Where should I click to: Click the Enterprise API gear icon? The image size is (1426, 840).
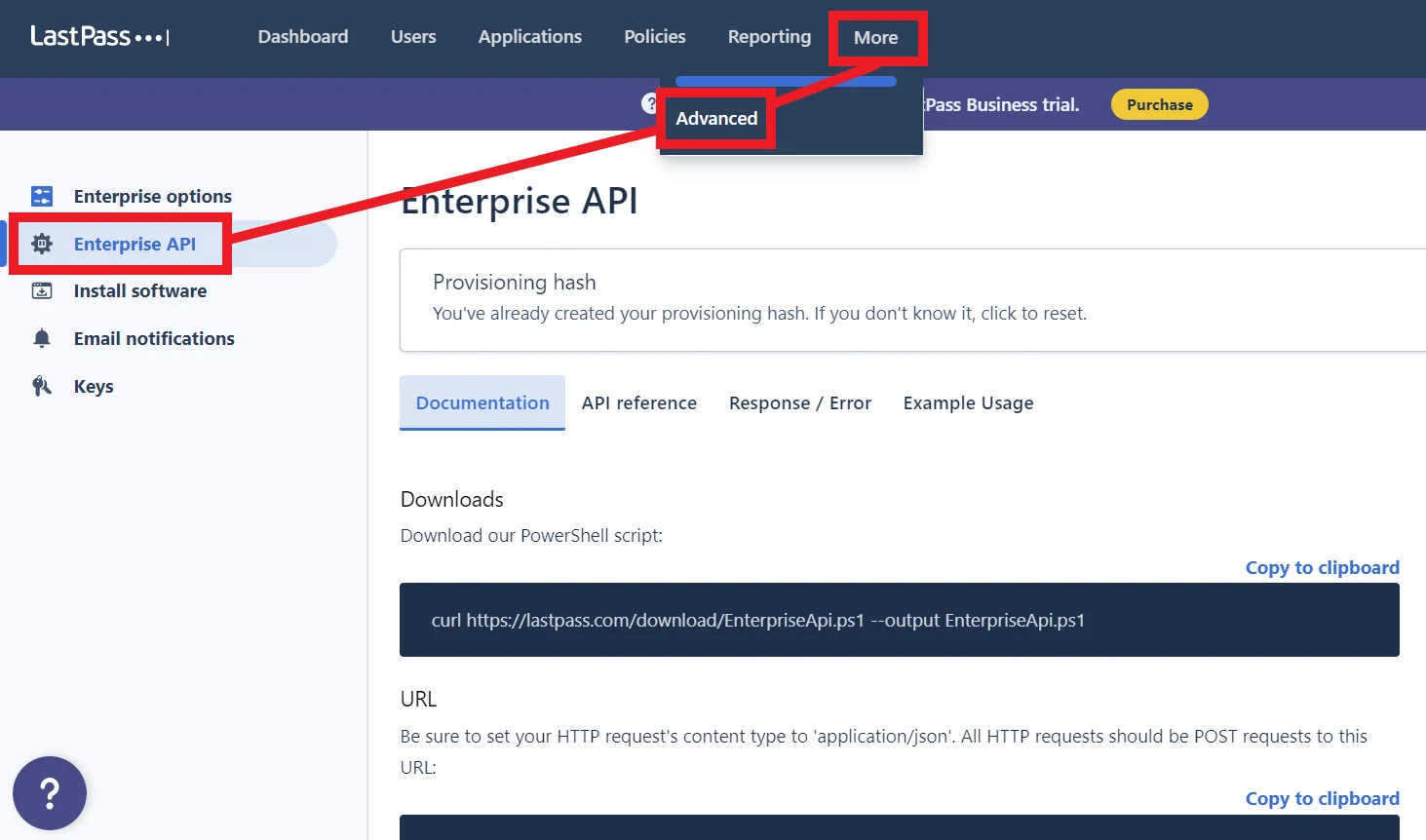pos(42,244)
